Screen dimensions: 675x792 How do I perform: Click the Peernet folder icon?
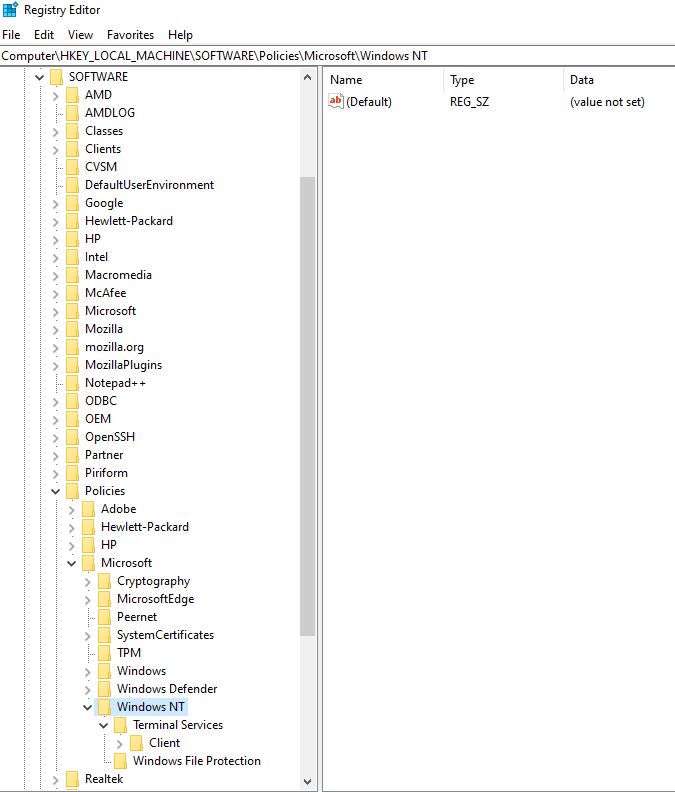(x=105, y=617)
